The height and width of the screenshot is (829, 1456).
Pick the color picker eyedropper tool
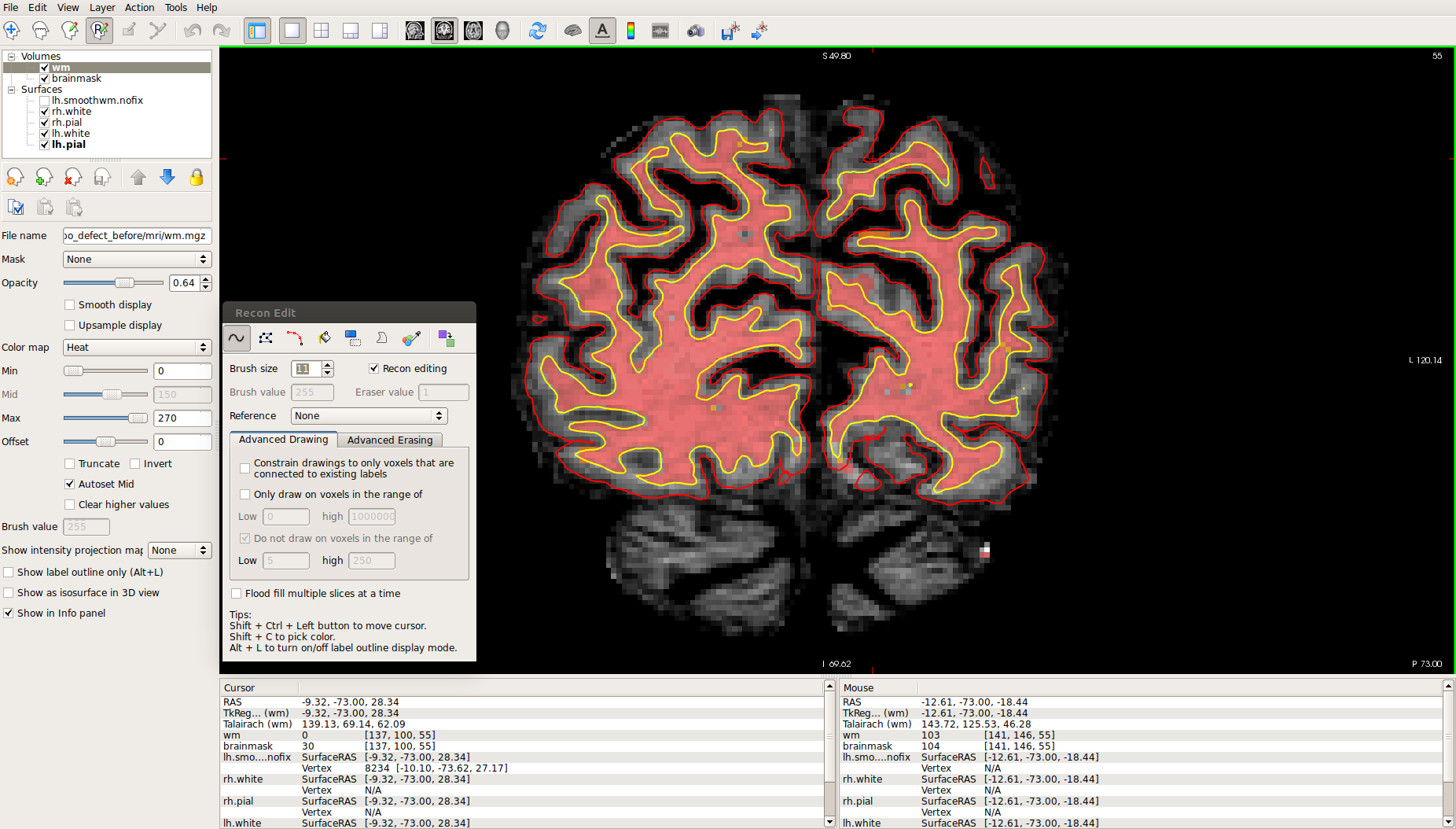pos(411,338)
